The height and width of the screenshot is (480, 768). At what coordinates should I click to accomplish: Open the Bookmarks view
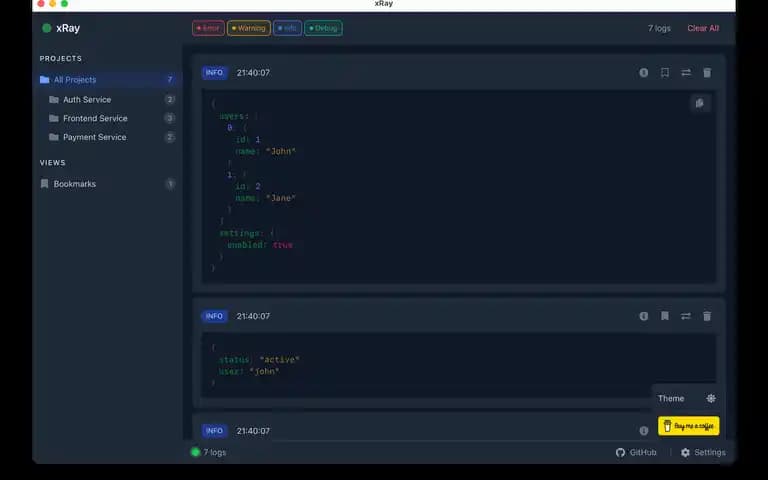pos(106,184)
